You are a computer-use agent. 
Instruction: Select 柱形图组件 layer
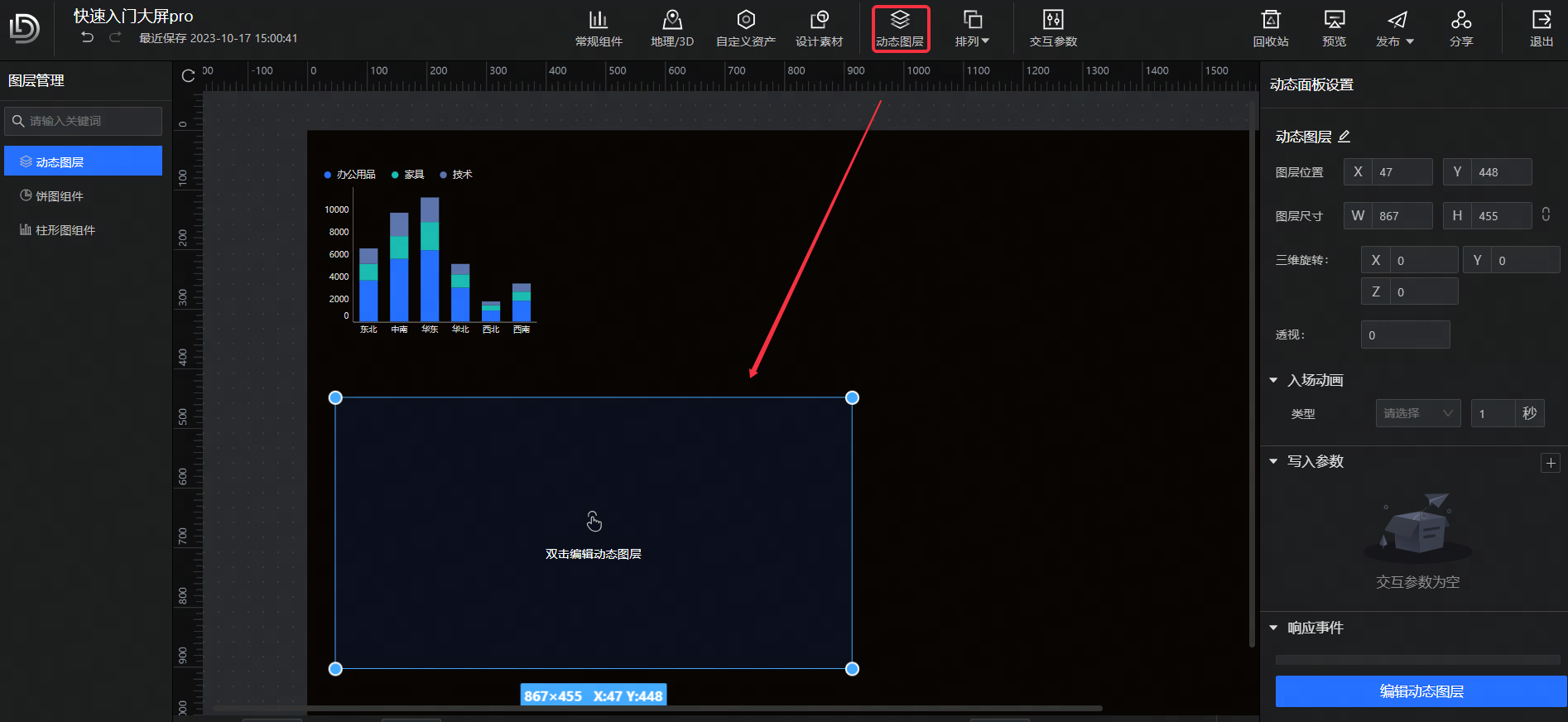pos(84,230)
